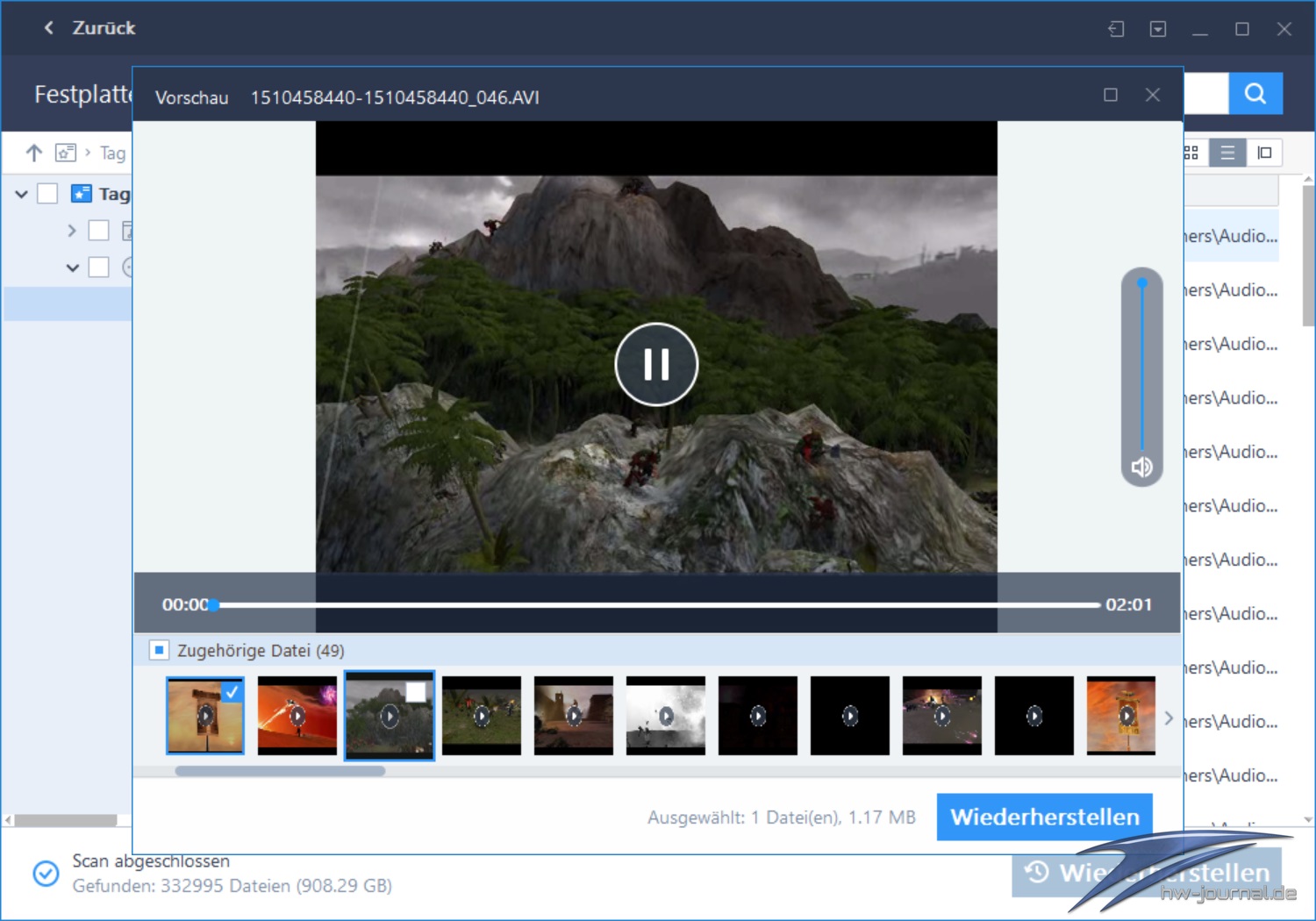This screenshot has height=921, width=1316.
Task: Show next related files with arrow
Action: click(x=1169, y=718)
